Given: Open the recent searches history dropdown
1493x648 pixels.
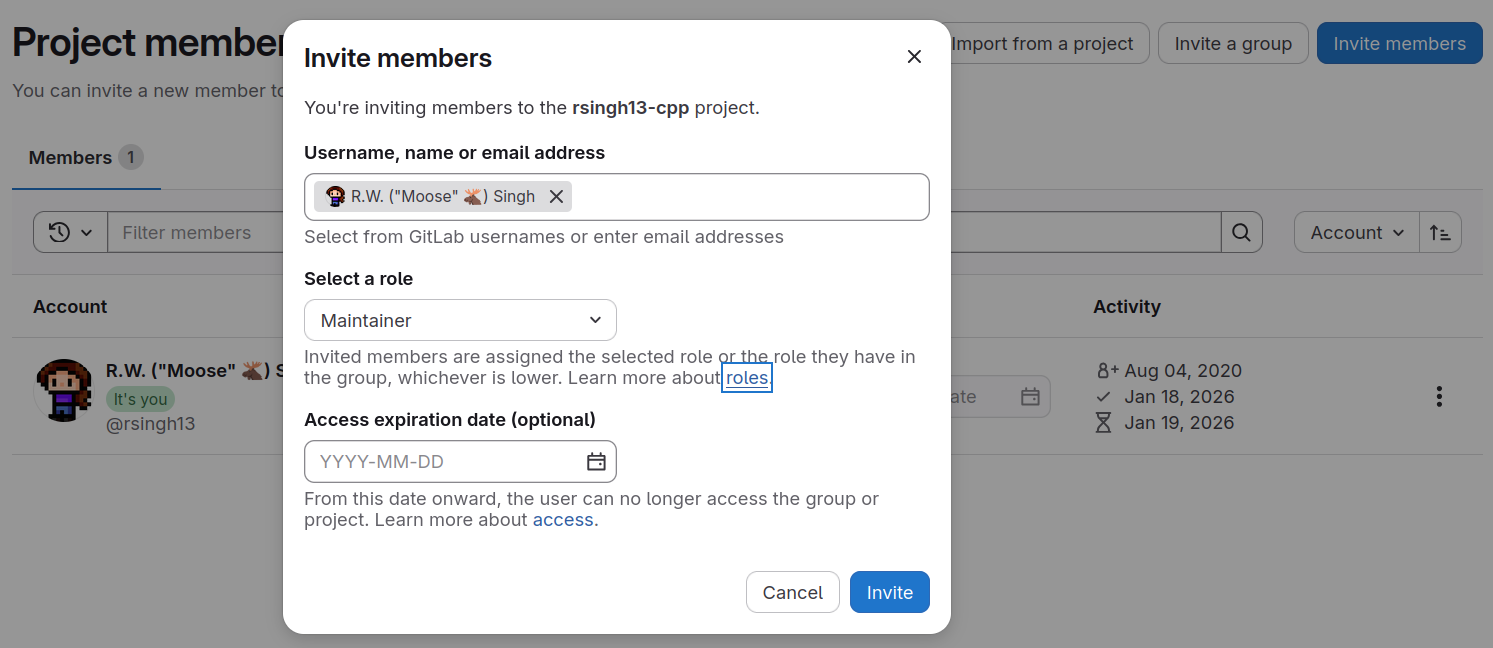Looking at the screenshot, I should click(71, 233).
